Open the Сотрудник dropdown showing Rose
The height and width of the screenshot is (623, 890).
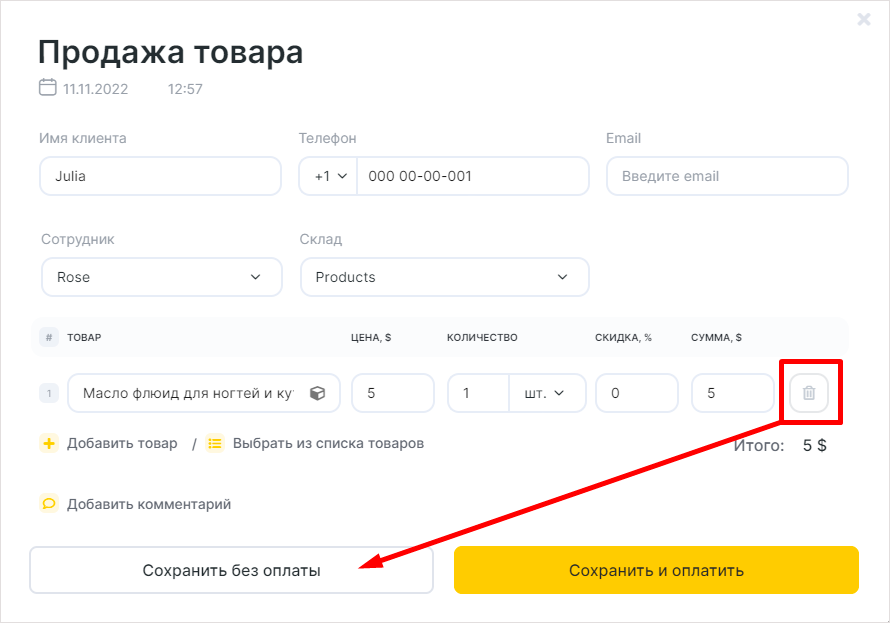pyautogui.click(x=162, y=277)
